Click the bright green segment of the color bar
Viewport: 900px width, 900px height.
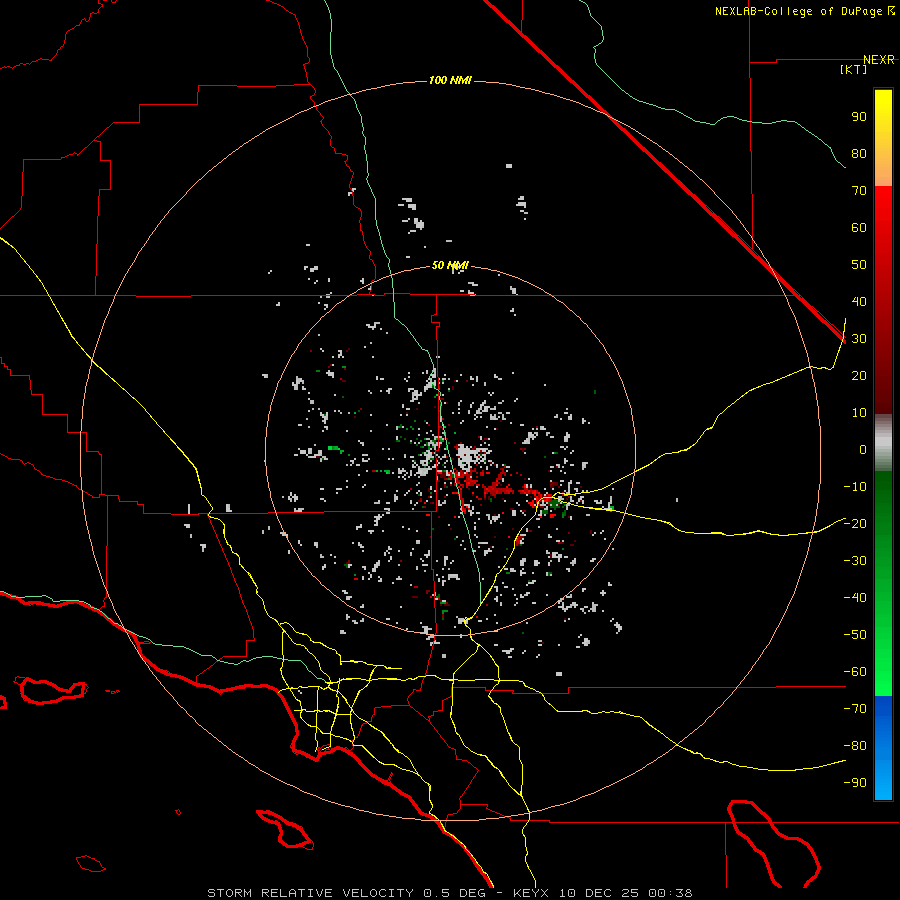point(883,660)
